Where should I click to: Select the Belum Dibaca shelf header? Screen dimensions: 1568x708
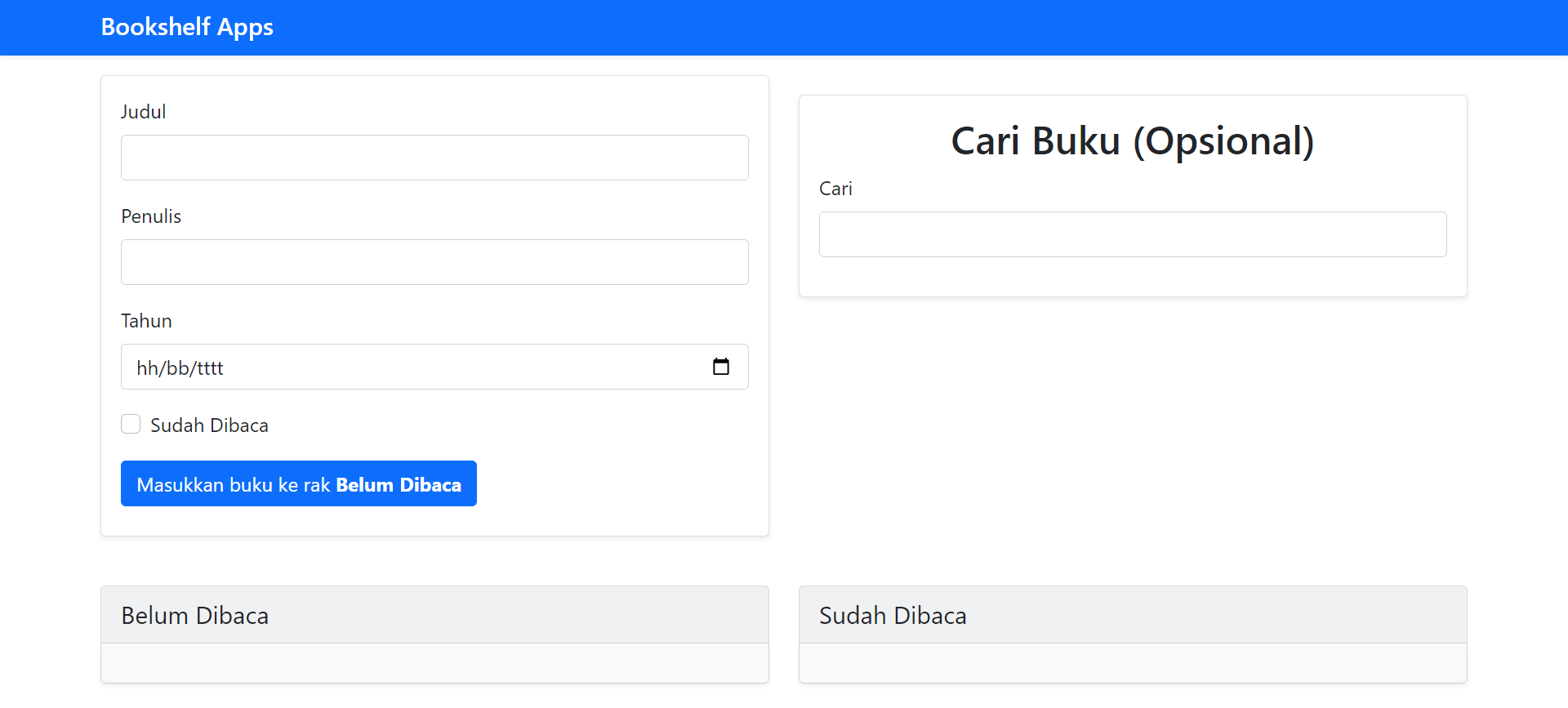point(434,615)
